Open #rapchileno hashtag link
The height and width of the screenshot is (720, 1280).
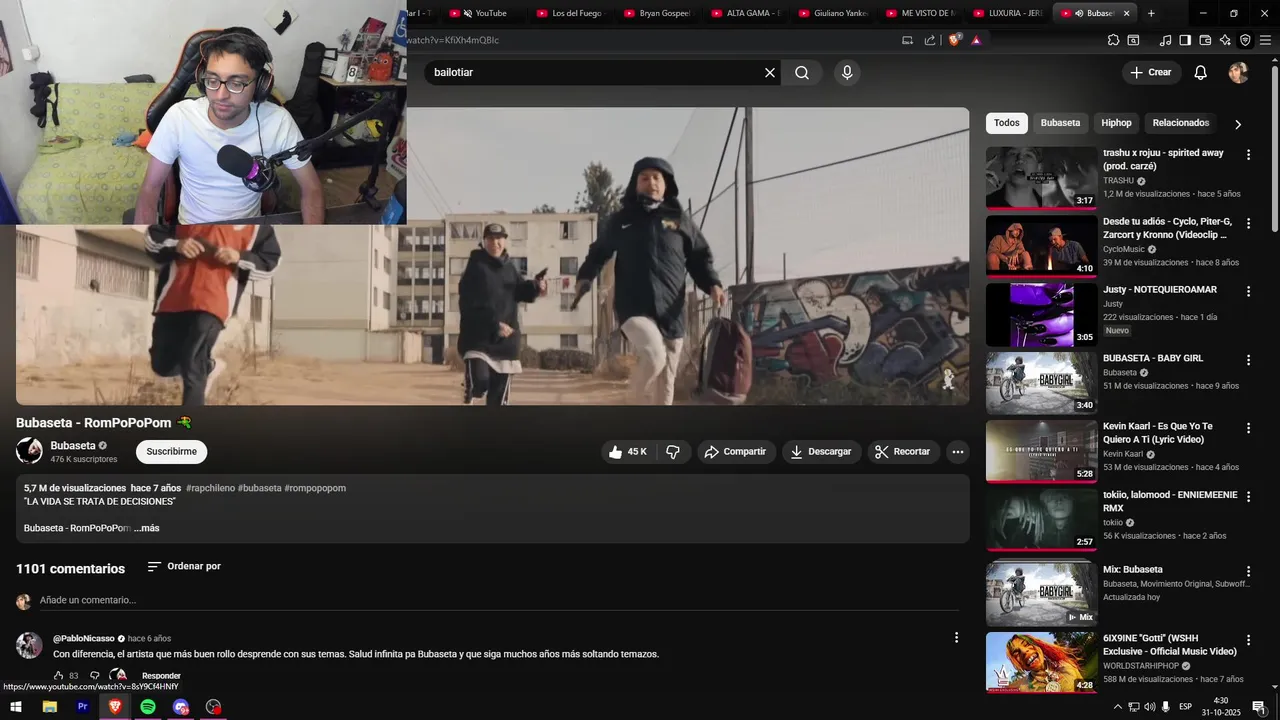pyautogui.click(x=210, y=488)
